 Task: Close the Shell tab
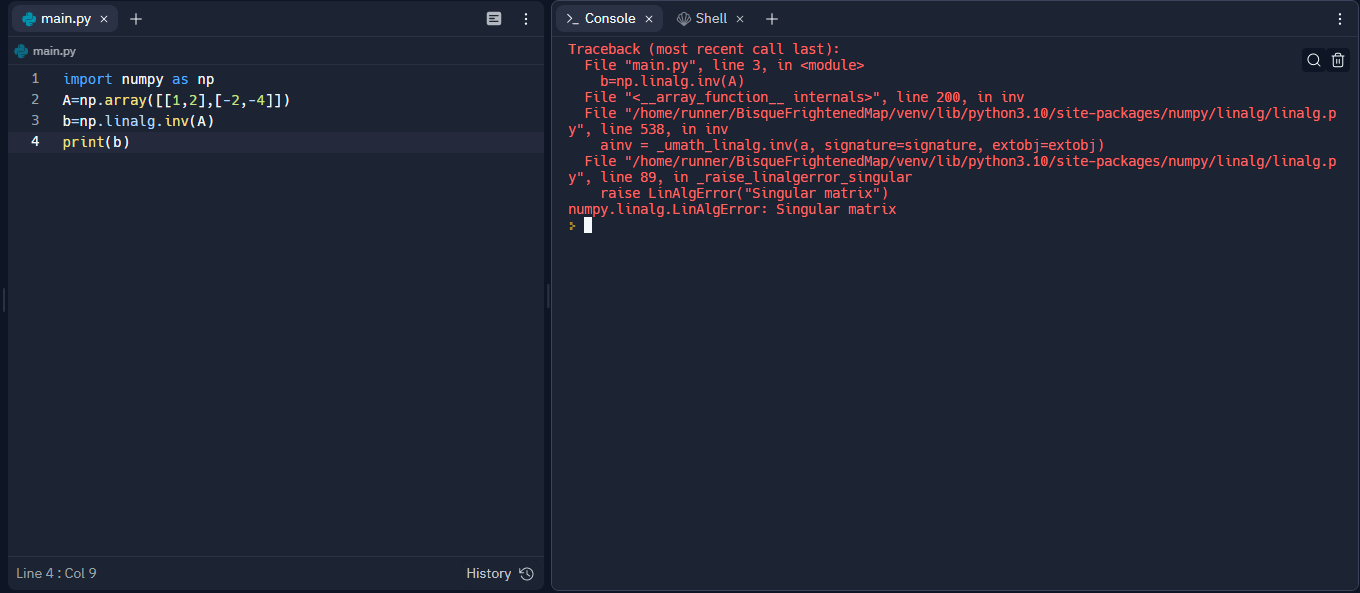tap(740, 18)
